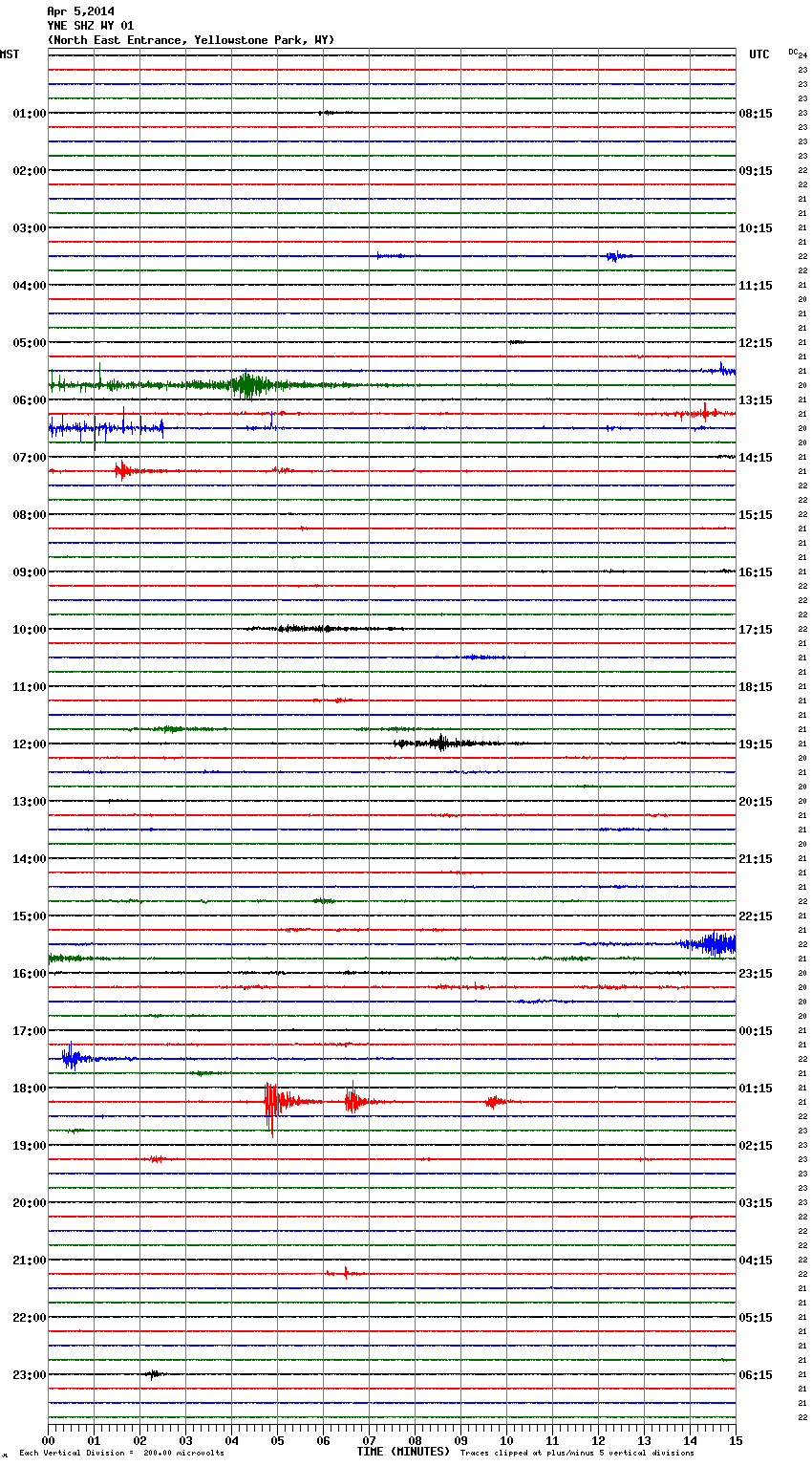Click the 15:00 MST time label
The width and height of the screenshot is (812, 1466).
[x=30, y=916]
